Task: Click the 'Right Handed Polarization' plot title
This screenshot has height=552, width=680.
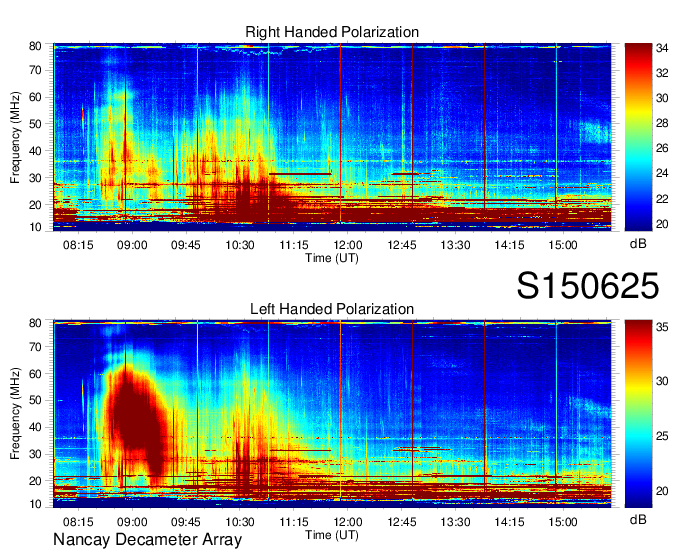Action: coord(332,32)
